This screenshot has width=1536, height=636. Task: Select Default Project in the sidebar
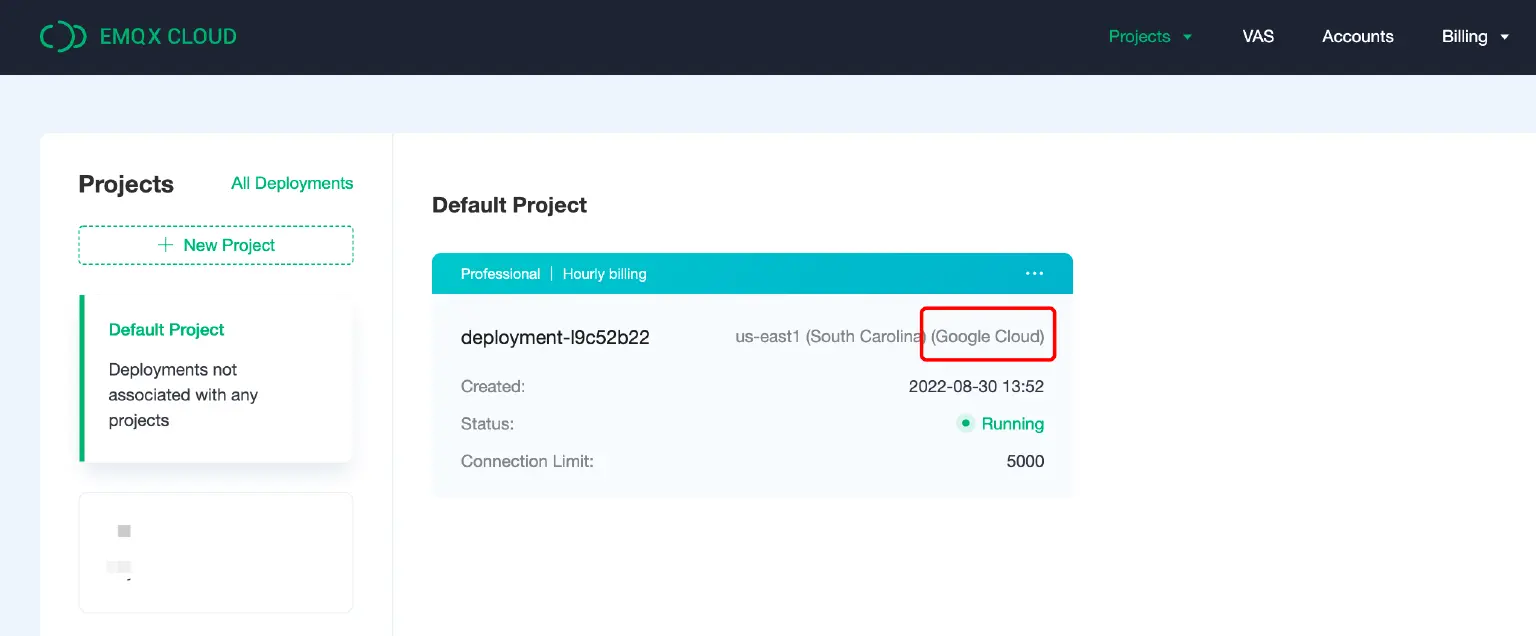(x=167, y=330)
